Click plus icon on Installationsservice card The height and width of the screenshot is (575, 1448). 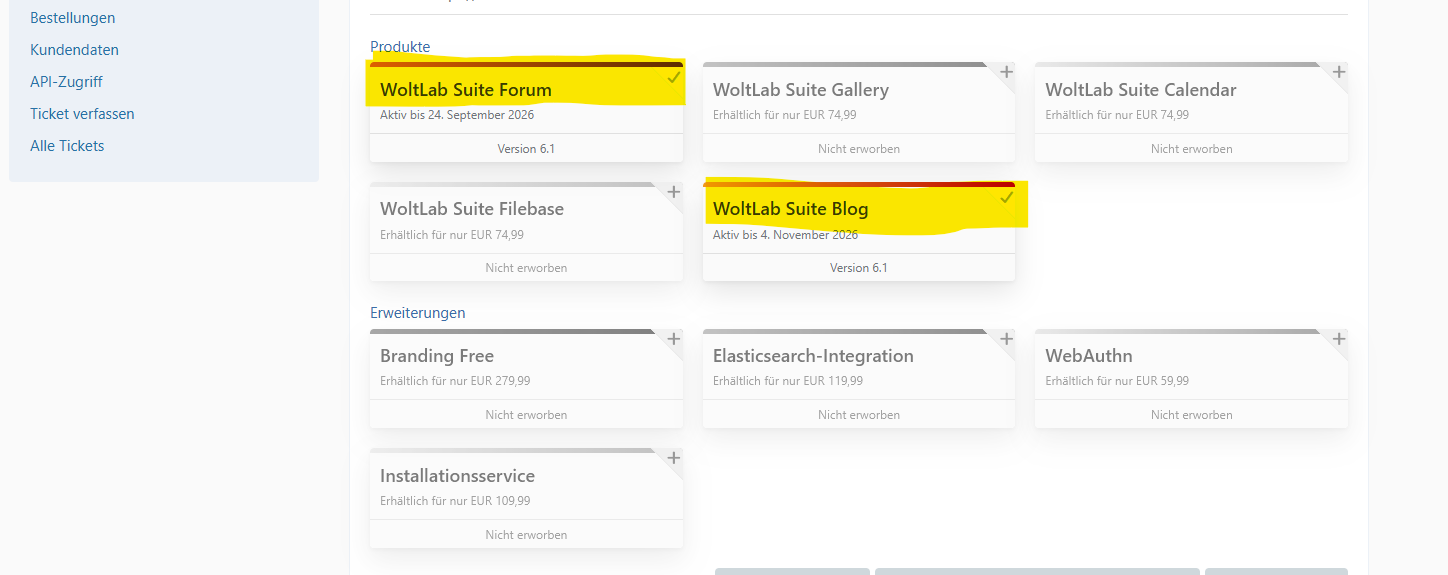tap(673, 458)
